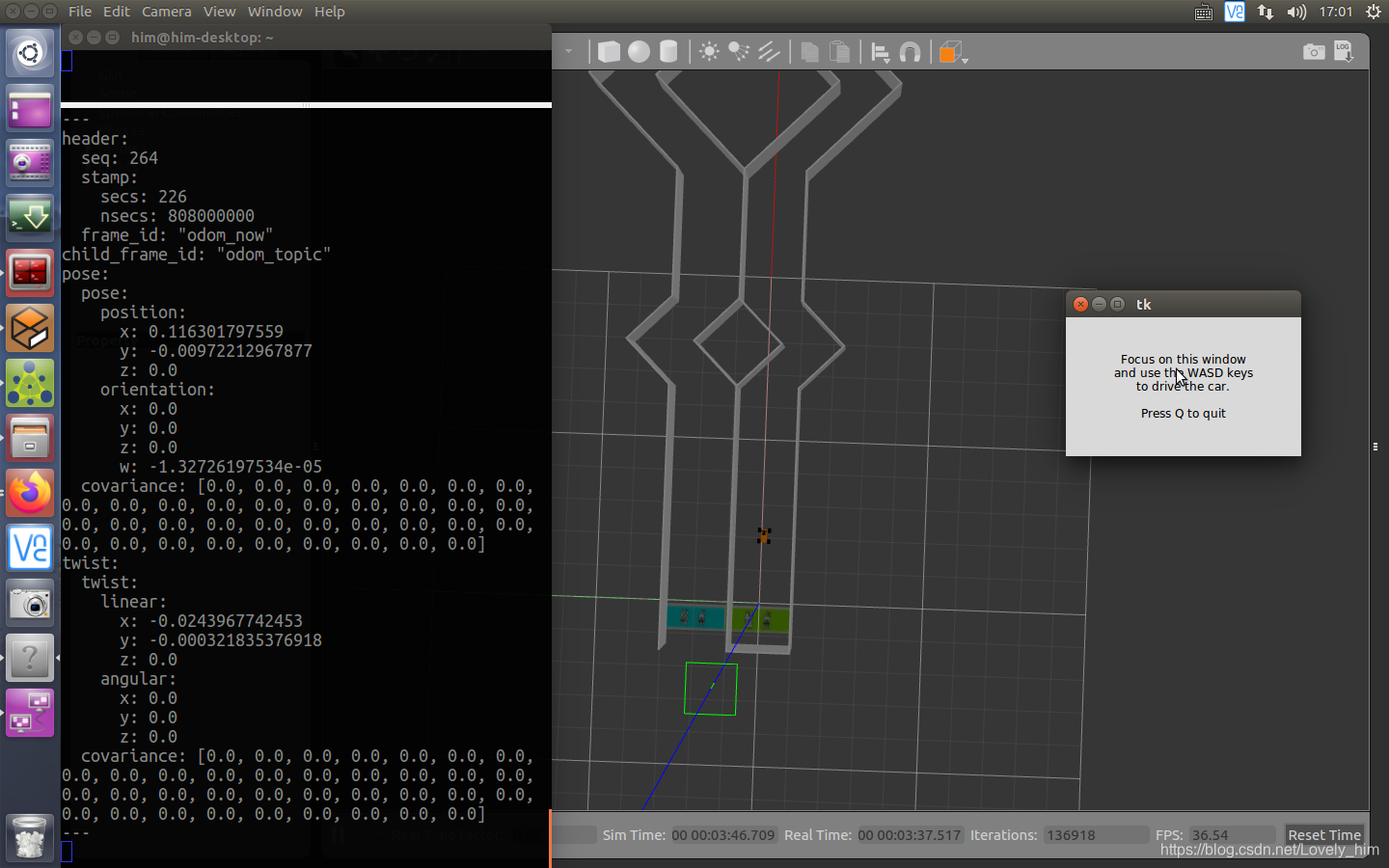Viewport: 1389px width, 868px height.
Task: Click the frame_id "odom_now" terminal line
Action: click(177, 235)
